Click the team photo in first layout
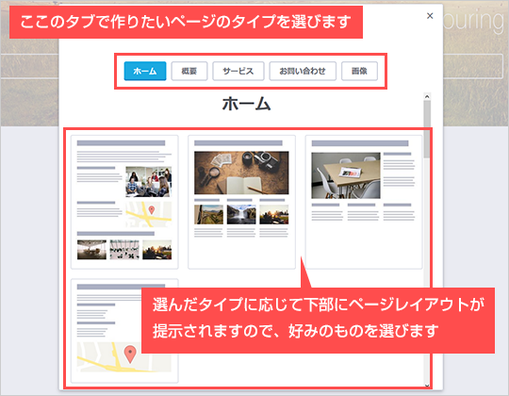The image size is (509, 396). [149, 182]
